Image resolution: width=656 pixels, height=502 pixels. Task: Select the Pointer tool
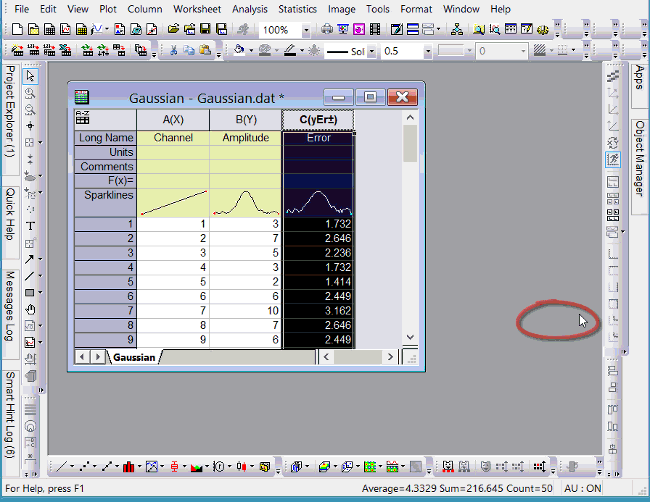point(30,76)
